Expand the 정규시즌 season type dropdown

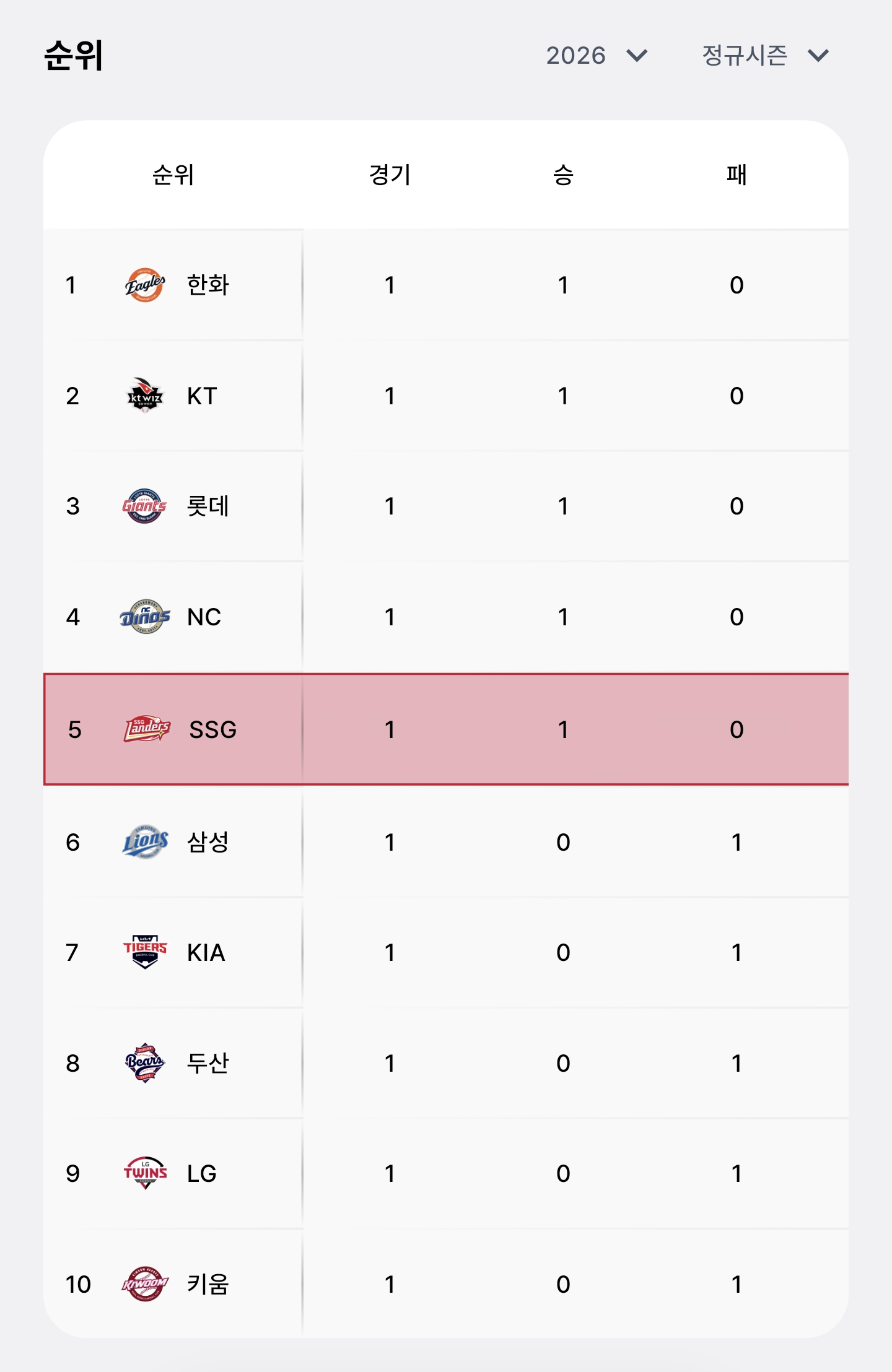[766, 56]
